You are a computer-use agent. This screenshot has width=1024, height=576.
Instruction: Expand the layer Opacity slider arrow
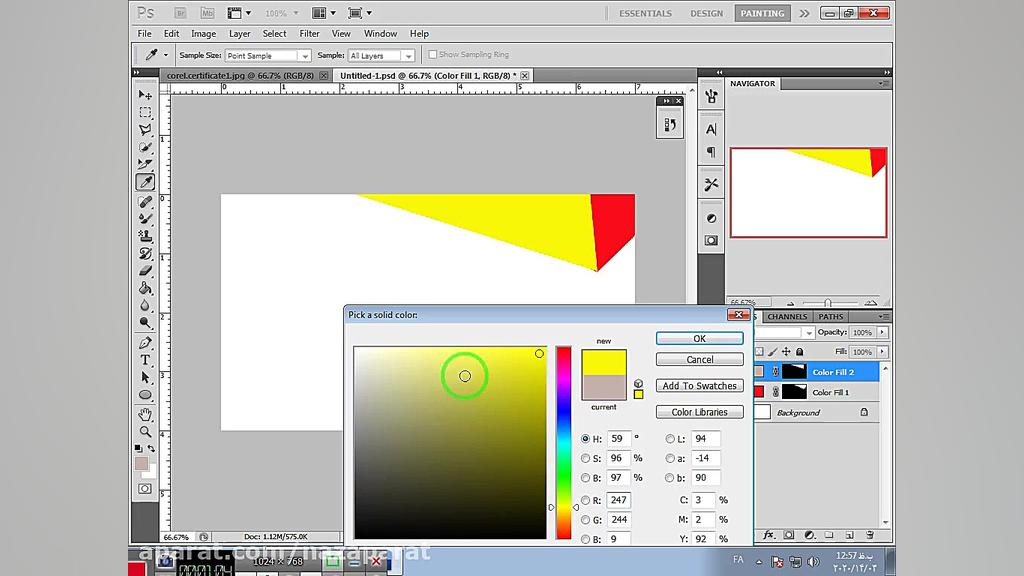click(x=884, y=332)
